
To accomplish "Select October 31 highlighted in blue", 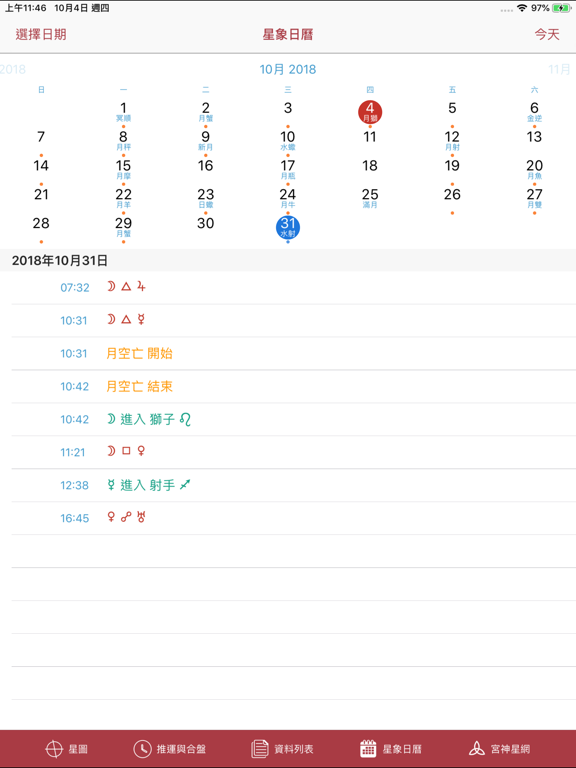I will pyautogui.click(x=288, y=228).
